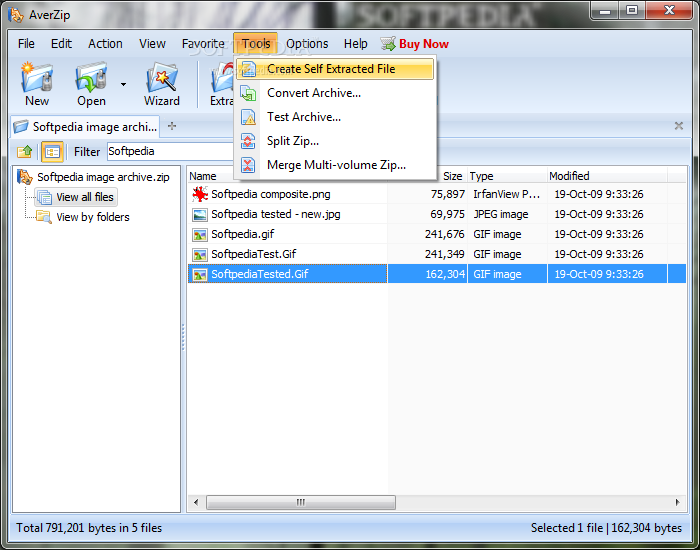The image size is (700, 550).
Task: Click the View all files icon
Action: 45,197
